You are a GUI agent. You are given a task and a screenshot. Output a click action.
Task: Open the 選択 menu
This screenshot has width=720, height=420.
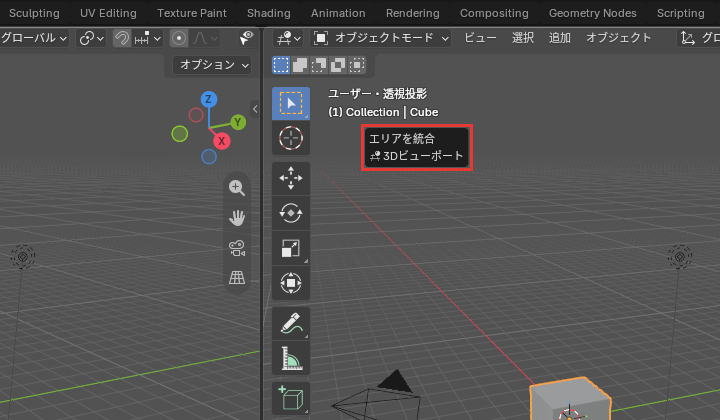[x=523, y=38]
